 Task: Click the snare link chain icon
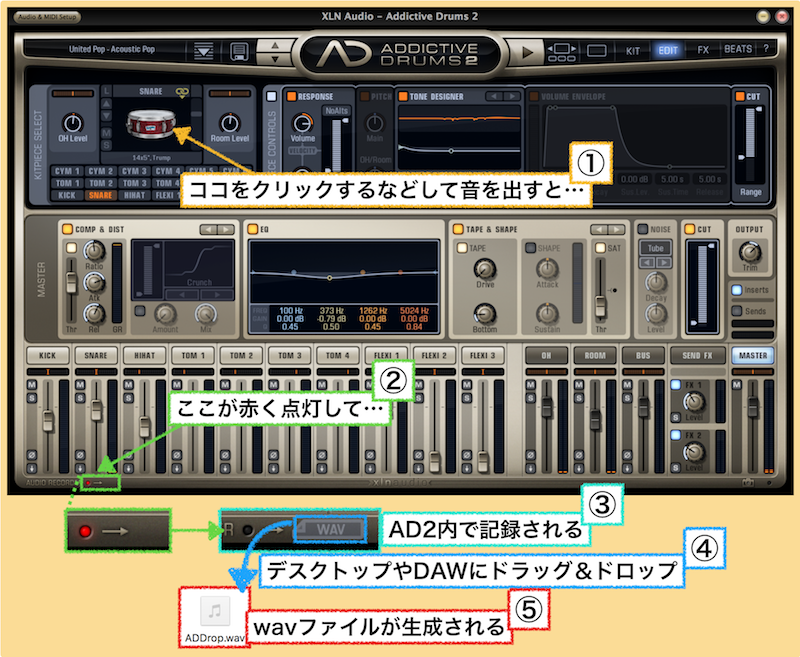pyautogui.click(x=182, y=92)
